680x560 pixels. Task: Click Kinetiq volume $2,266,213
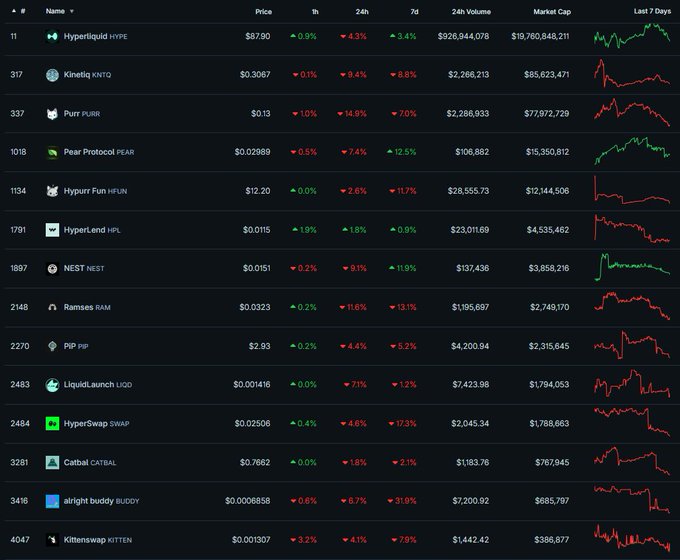tap(468, 75)
